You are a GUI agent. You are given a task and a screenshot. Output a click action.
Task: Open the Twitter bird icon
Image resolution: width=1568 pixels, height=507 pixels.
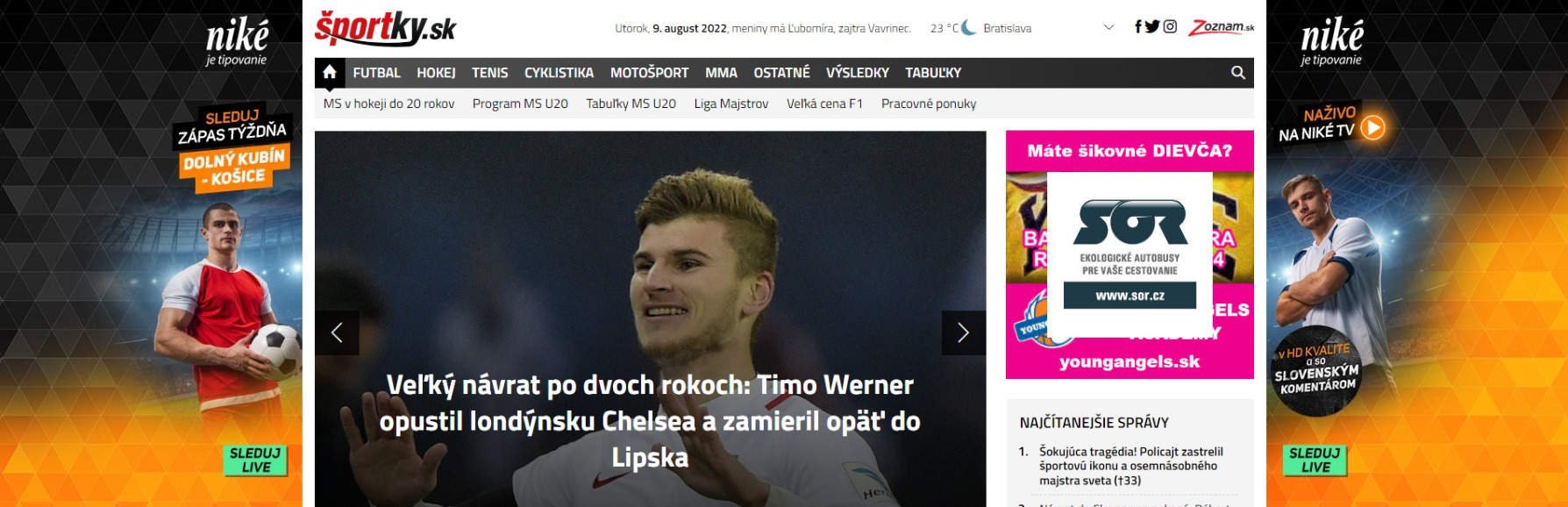(1152, 27)
